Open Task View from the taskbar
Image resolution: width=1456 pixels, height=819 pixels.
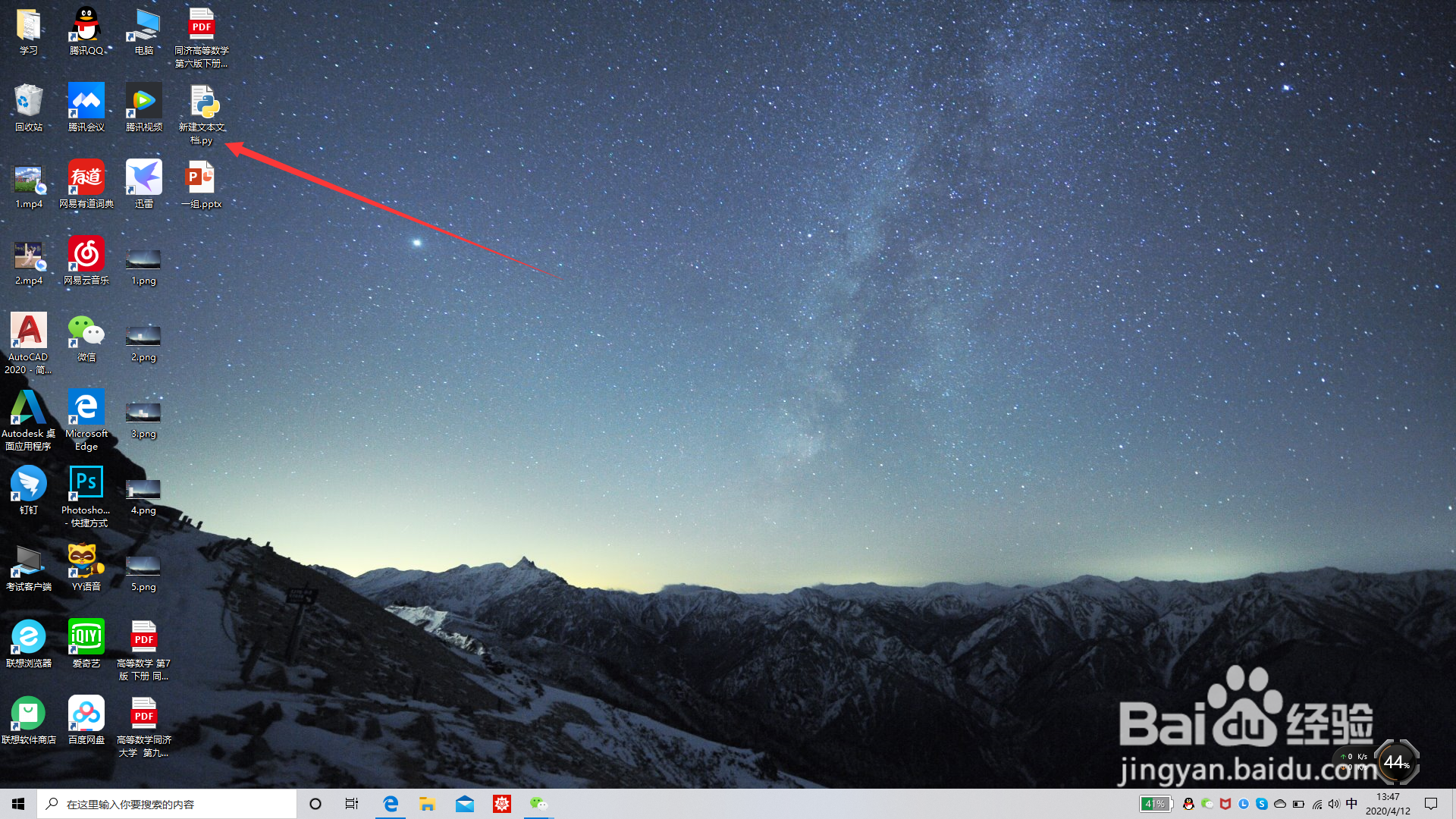(x=352, y=804)
